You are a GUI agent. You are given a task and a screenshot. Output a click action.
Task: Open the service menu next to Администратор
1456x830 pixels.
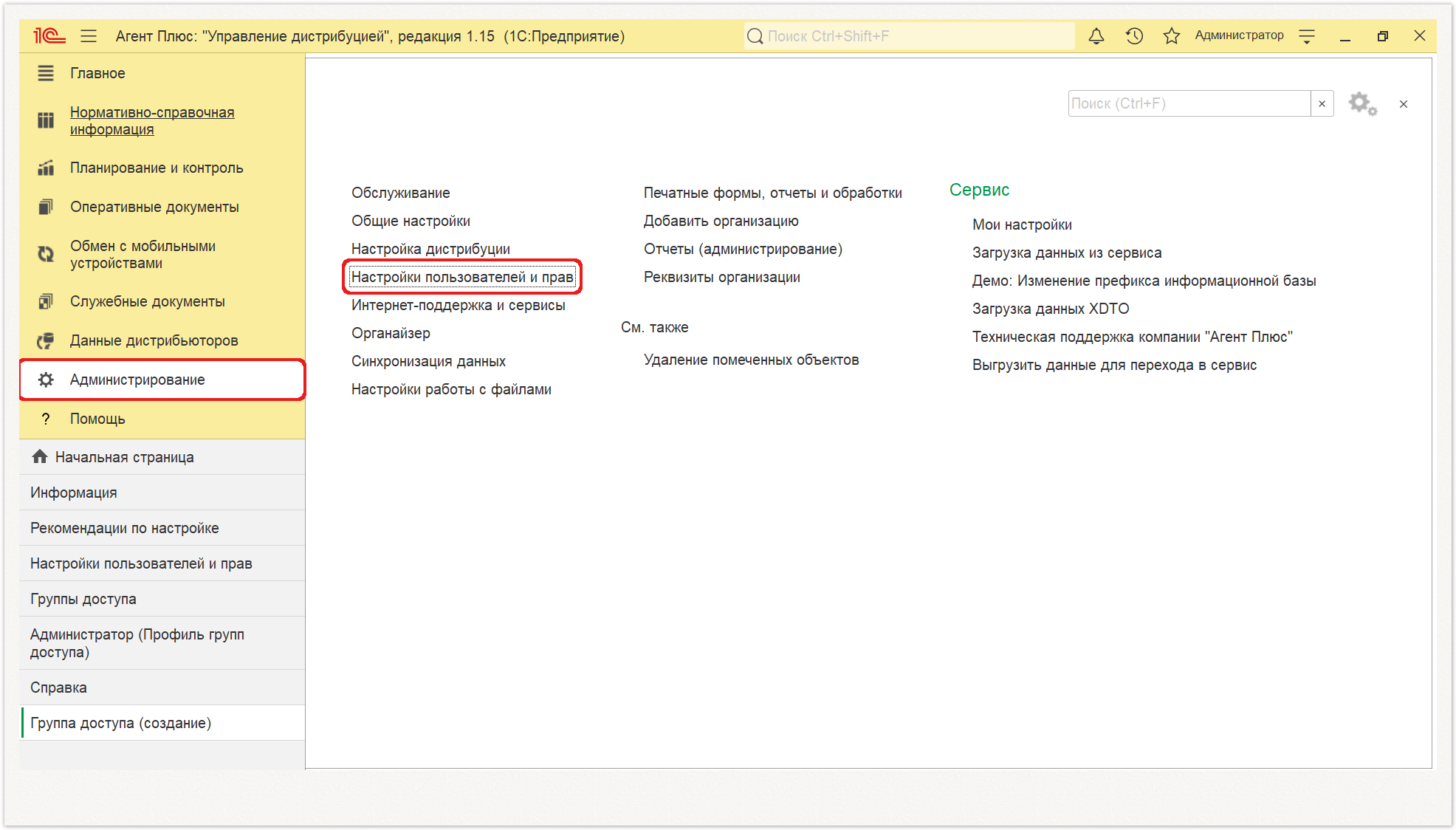click(x=1307, y=35)
